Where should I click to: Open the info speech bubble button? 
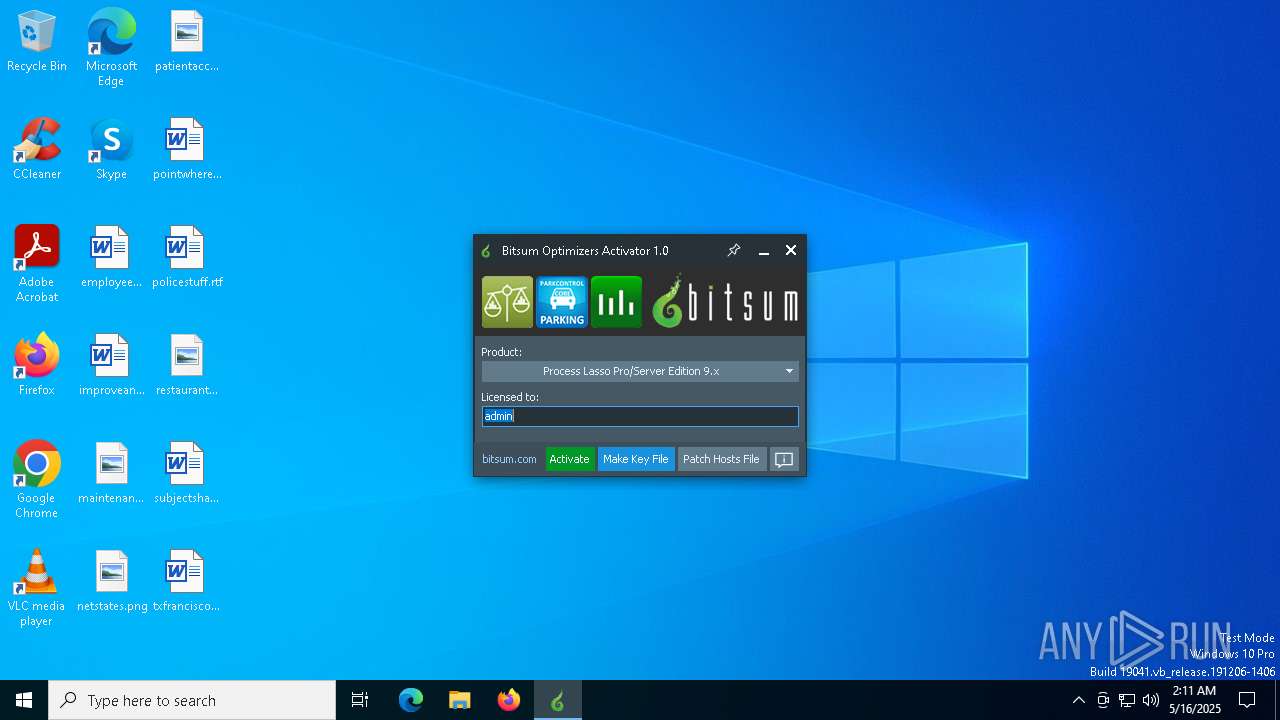[784, 459]
